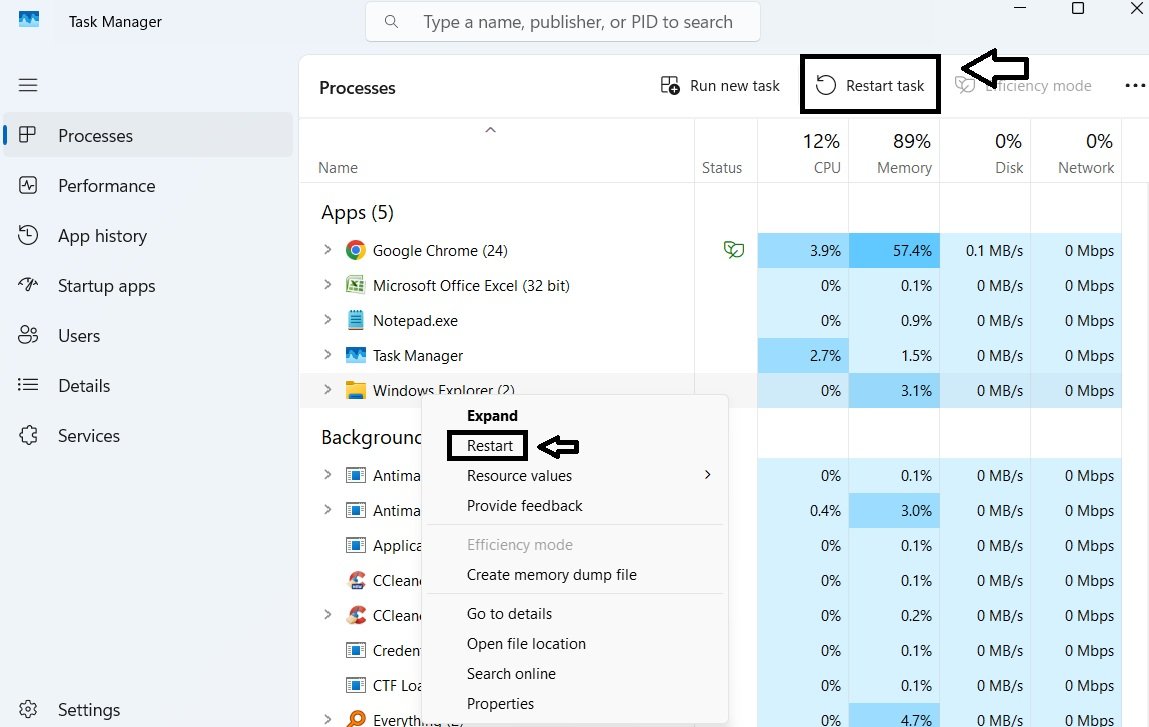Viewport: 1149px width, 727px height.
Task: Expand the second Antima background process
Action: point(328,509)
